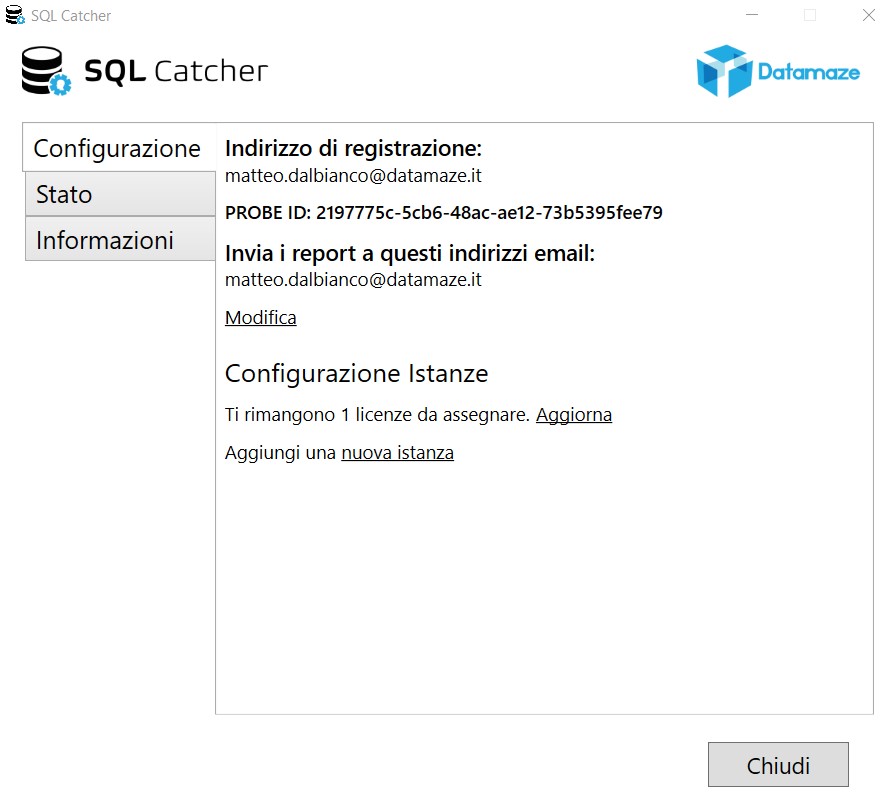Viewport: 896px width, 798px height.
Task: Click the registration email address text
Action: pos(353,175)
